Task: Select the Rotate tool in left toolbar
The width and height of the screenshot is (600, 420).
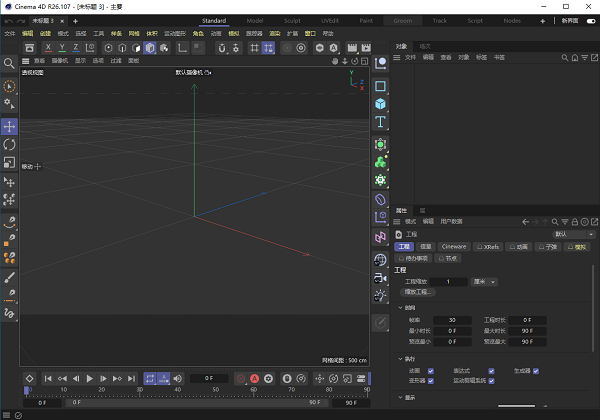Action: pyautogui.click(x=9, y=145)
